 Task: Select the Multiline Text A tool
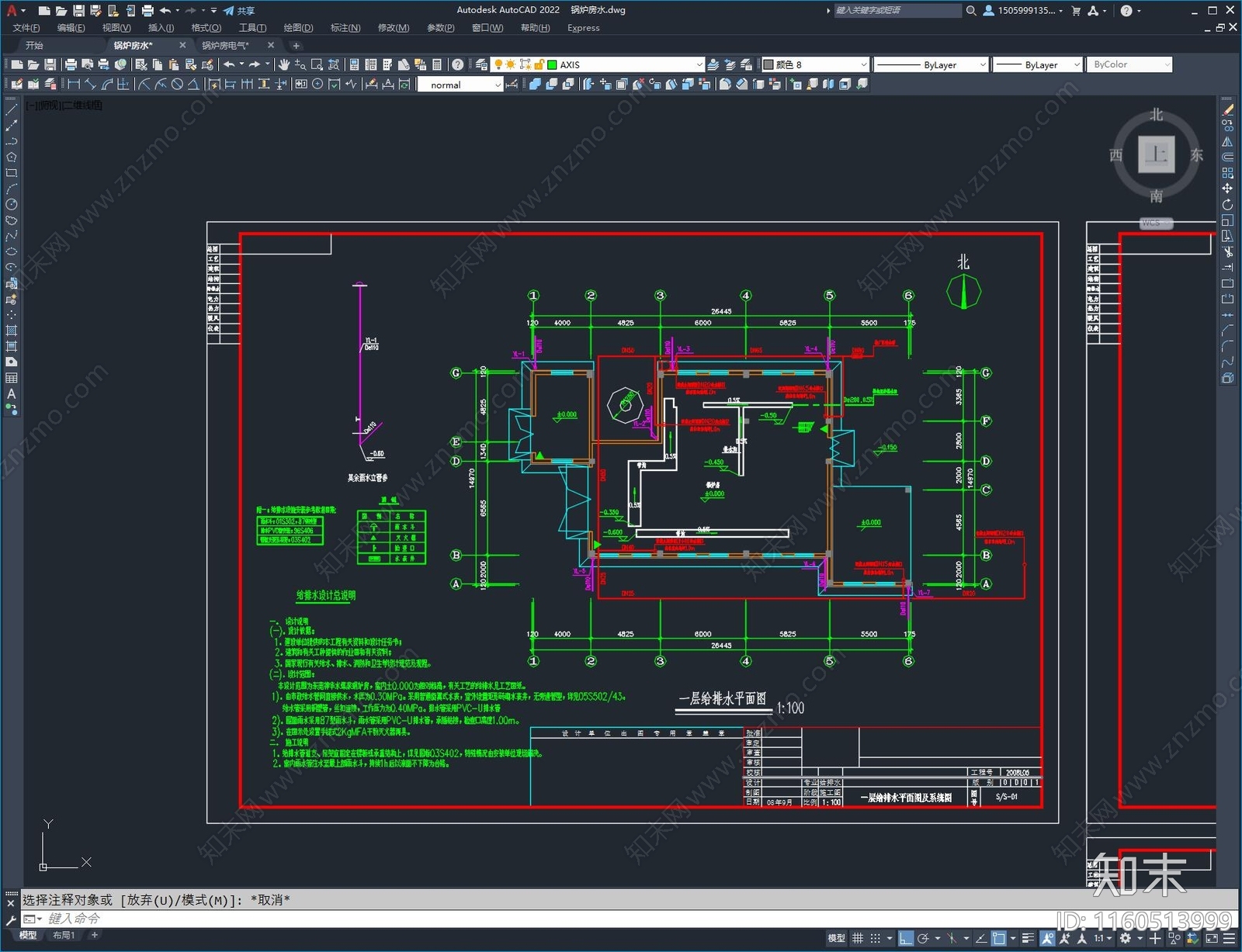tap(11, 394)
